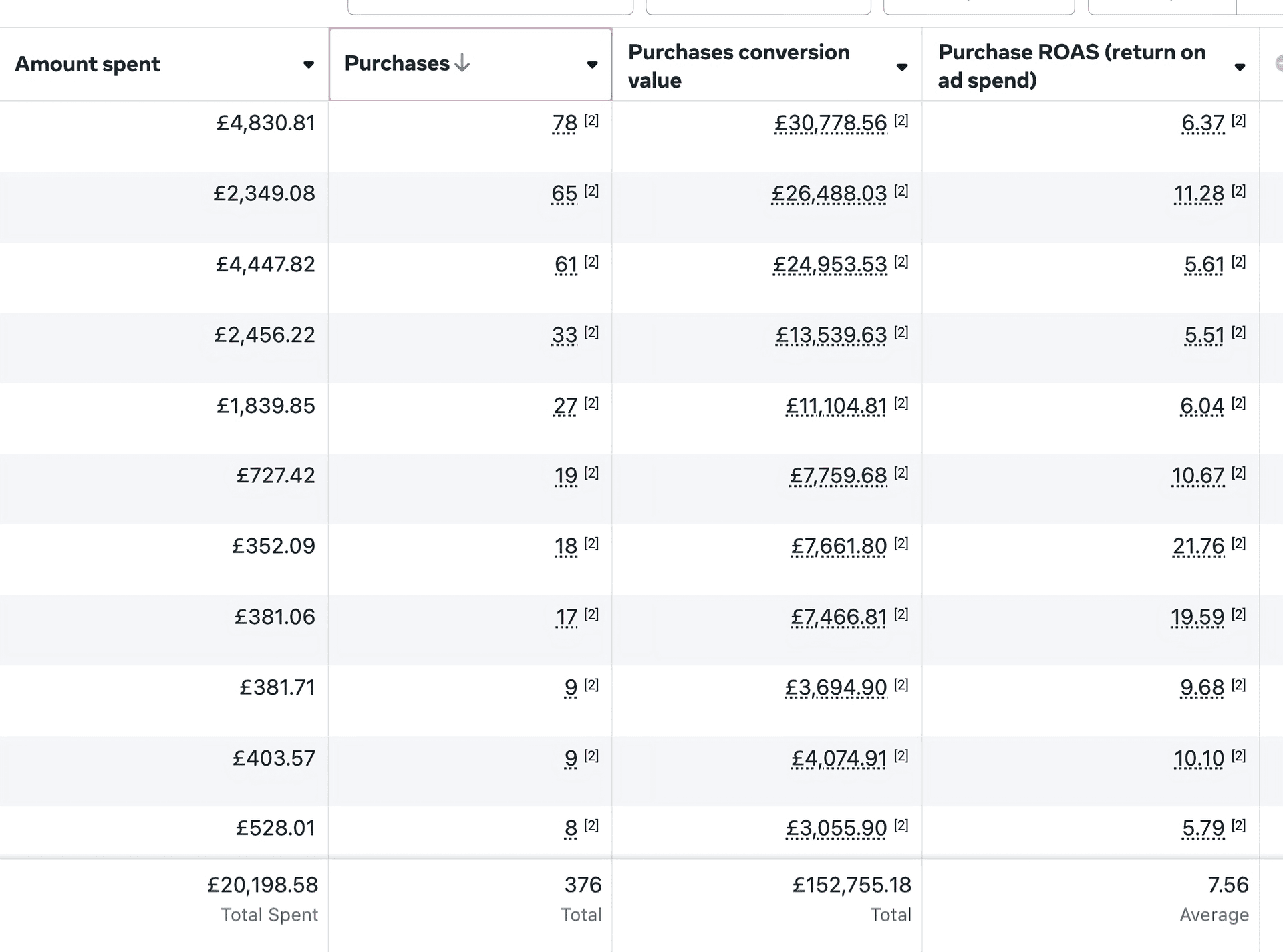This screenshot has width=1283, height=952.
Task: Open the Purchases column dropdown arrow
Action: point(592,65)
